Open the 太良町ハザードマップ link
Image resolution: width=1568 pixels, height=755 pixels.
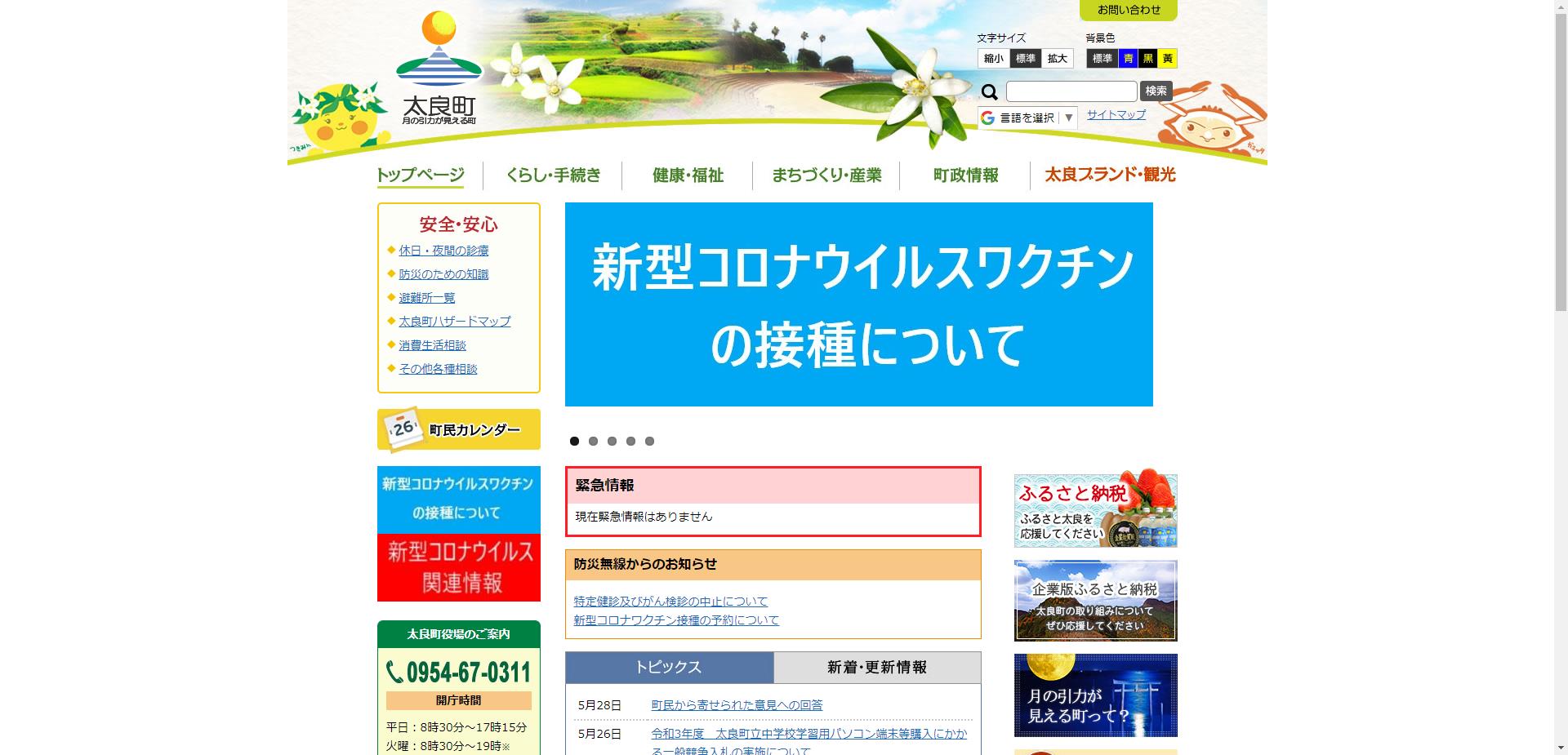[454, 321]
